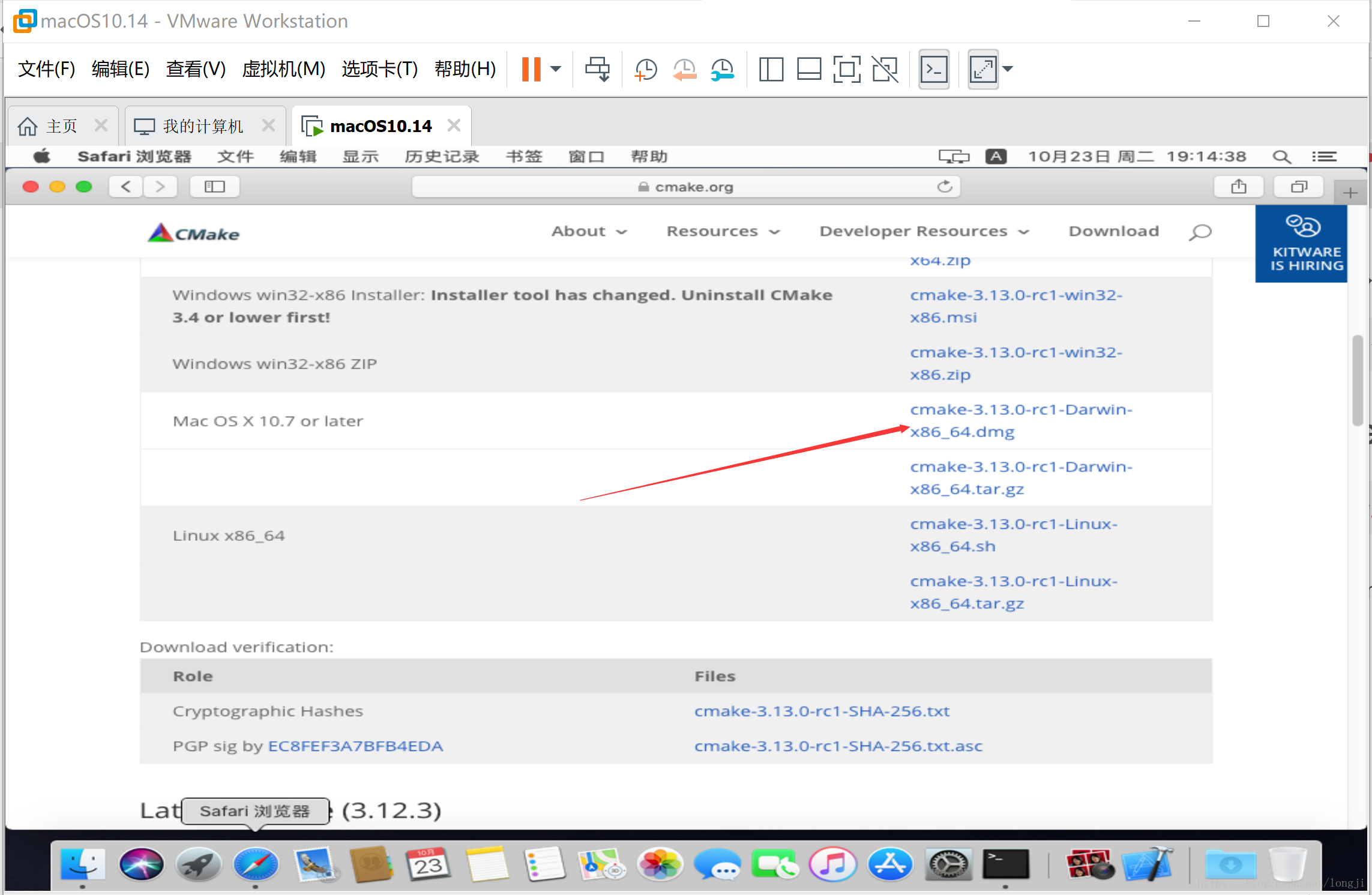The width and height of the screenshot is (1372, 895).
Task: Open Launchpad from the Dock
Action: pyautogui.click(x=199, y=865)
